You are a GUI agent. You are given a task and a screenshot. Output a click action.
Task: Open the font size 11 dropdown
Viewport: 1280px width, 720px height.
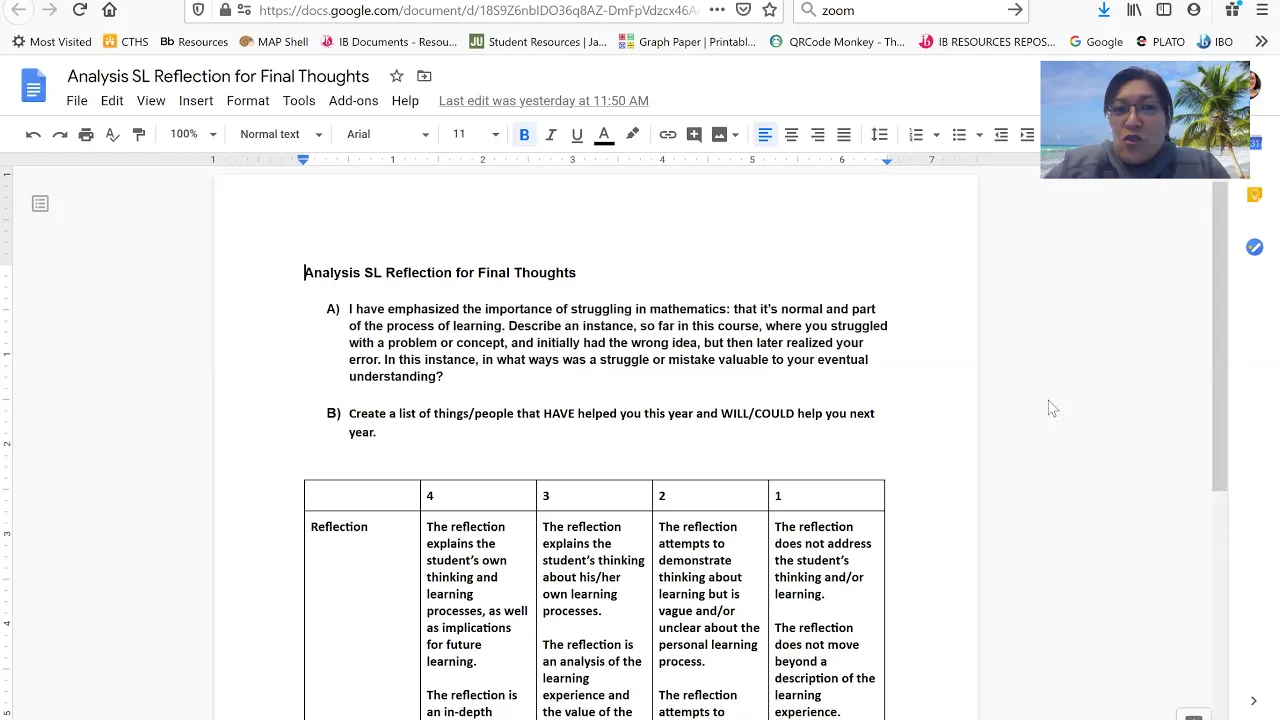(475, 134)
